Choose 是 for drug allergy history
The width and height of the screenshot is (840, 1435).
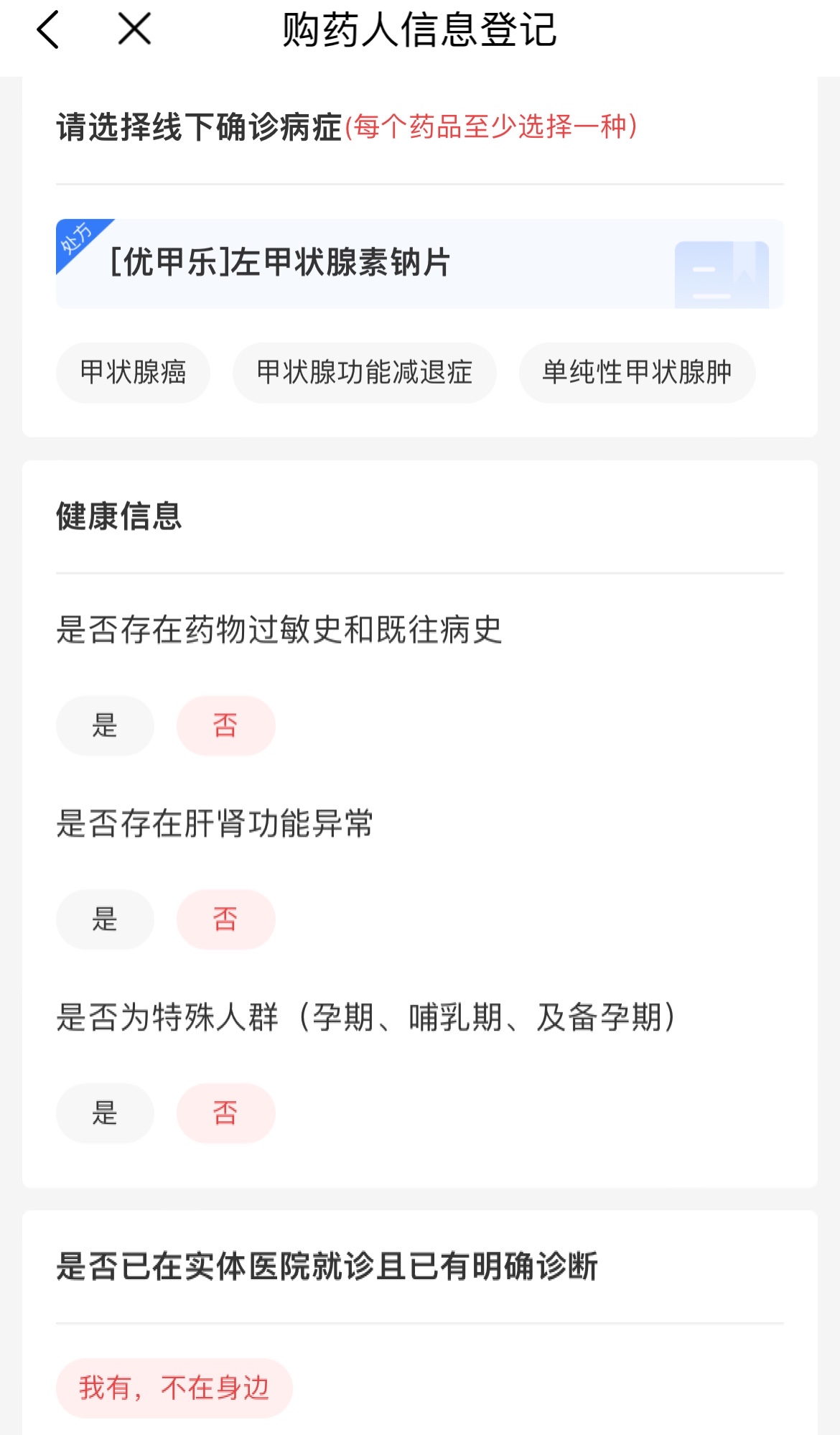105,725
